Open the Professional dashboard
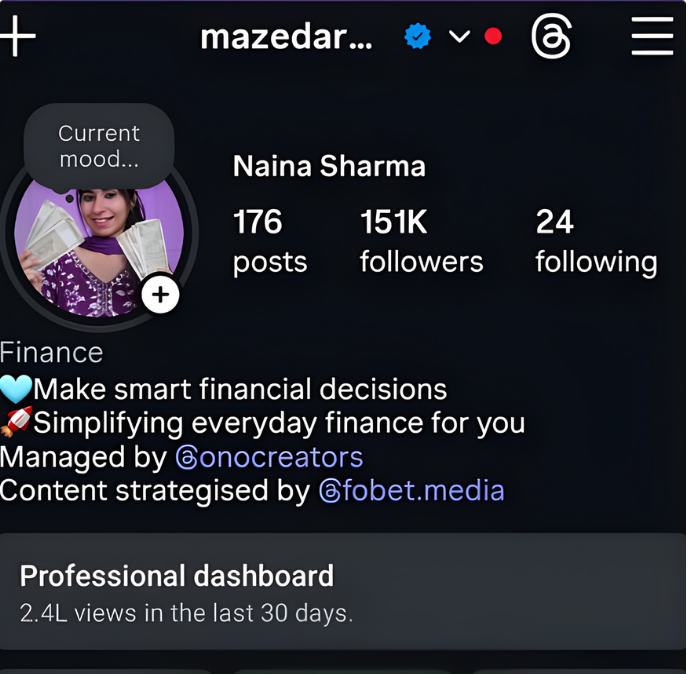The image size is (689, 674). click(344, 591)
